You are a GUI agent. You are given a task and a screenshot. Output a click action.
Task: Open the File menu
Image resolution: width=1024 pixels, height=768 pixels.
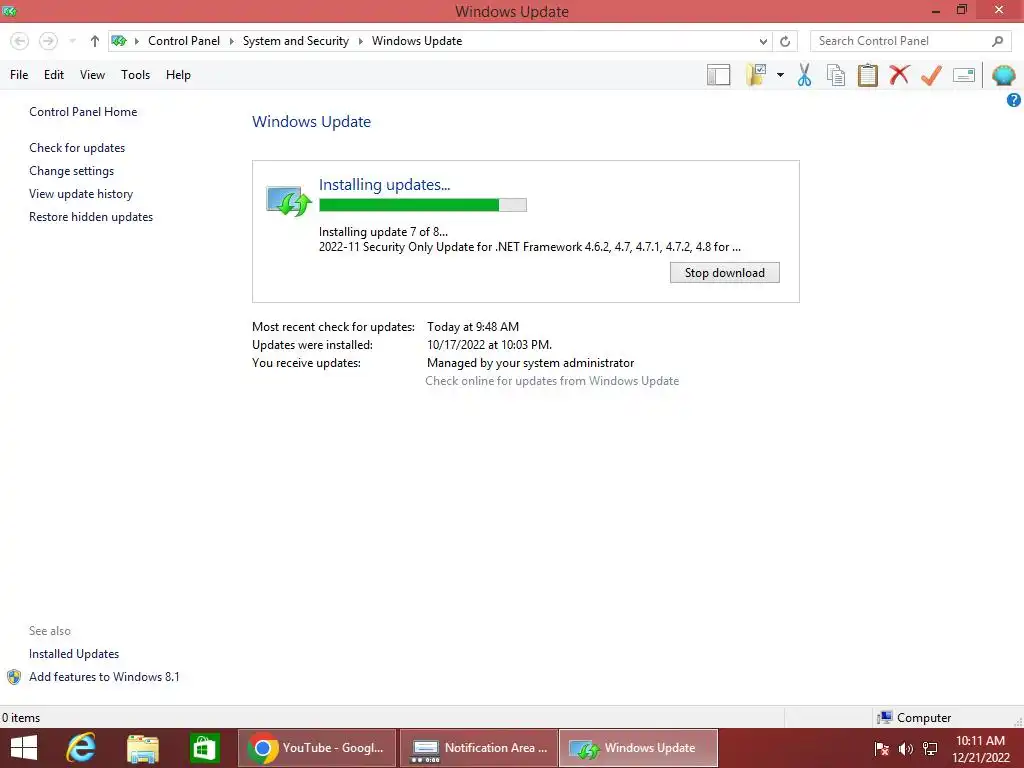(19, 75)
